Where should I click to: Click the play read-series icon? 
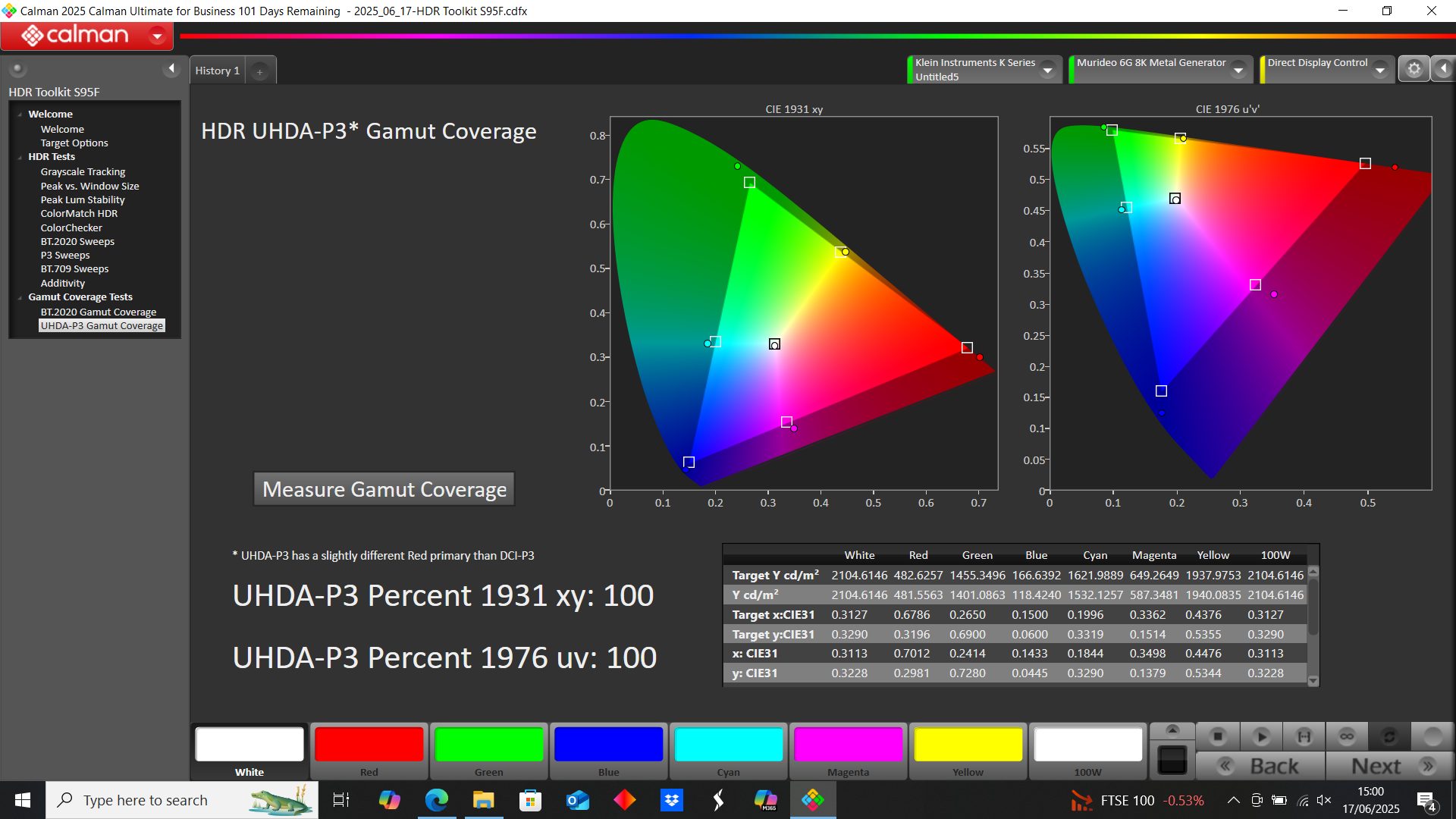point(1262,736)
